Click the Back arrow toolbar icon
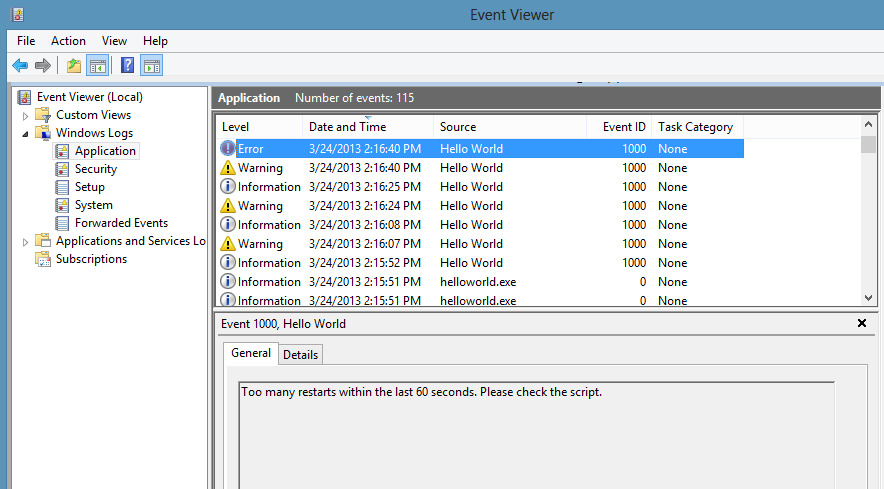This screenshot has height=489, width=884. [x=20, y=65]
